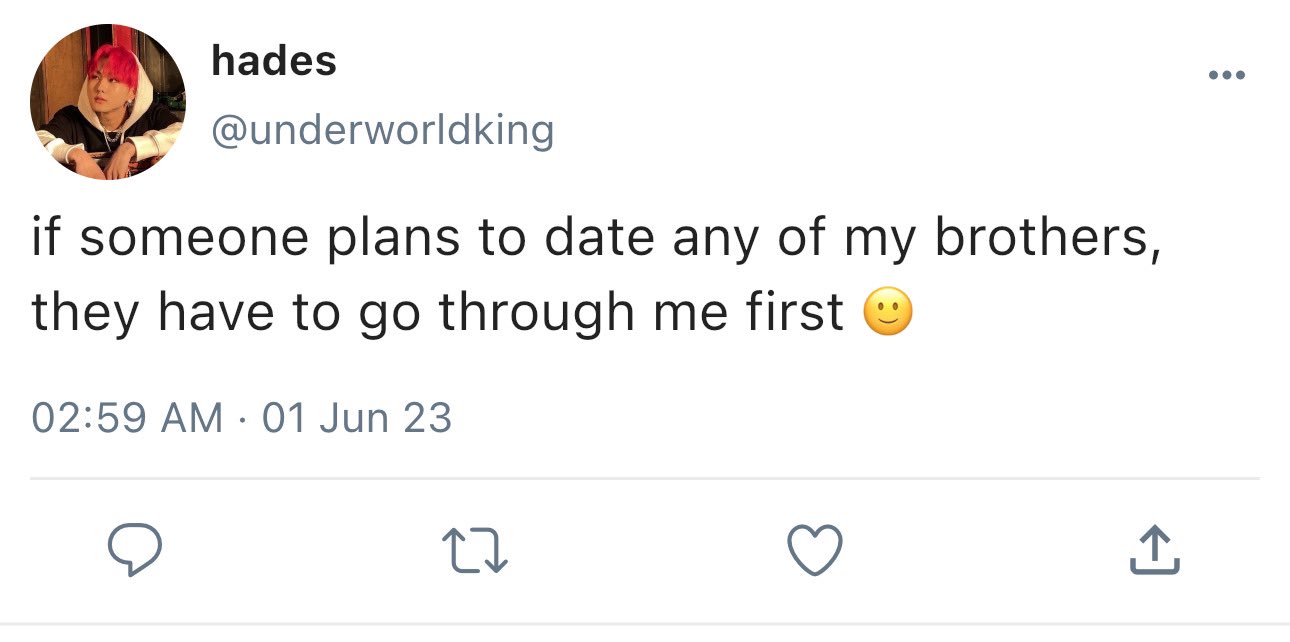1290x642 pixels.
Task: Click the 01 Jun 23 date
Action: [x=357, y=417]
